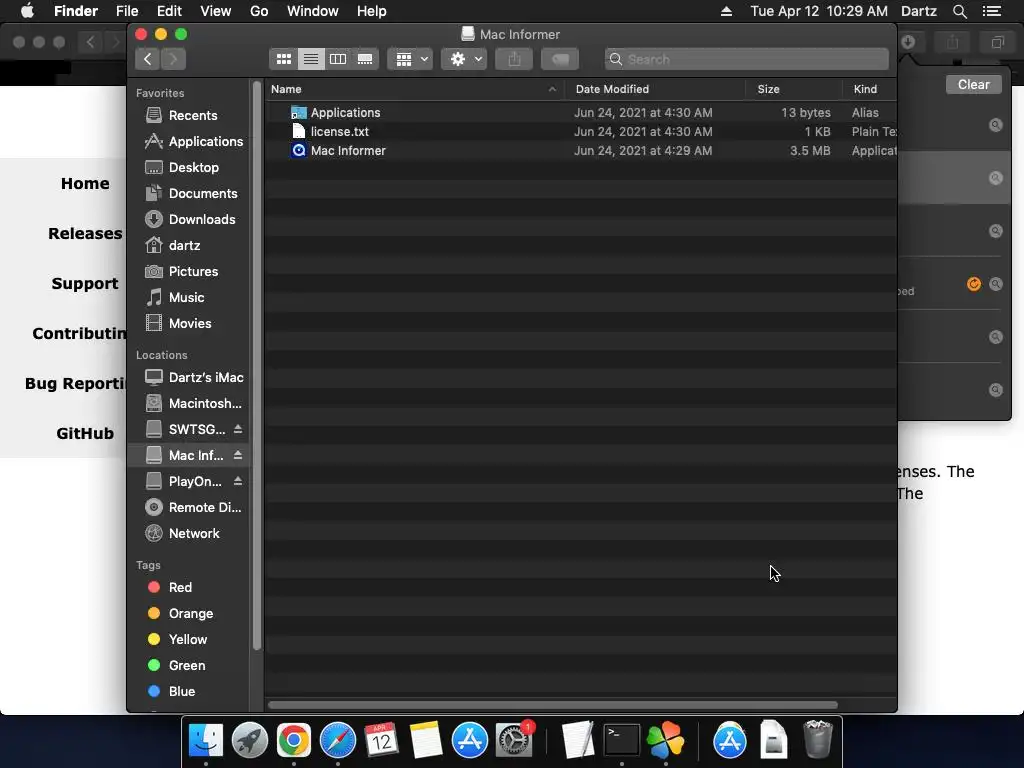Open the Go menu

click(x=259, y=11)
